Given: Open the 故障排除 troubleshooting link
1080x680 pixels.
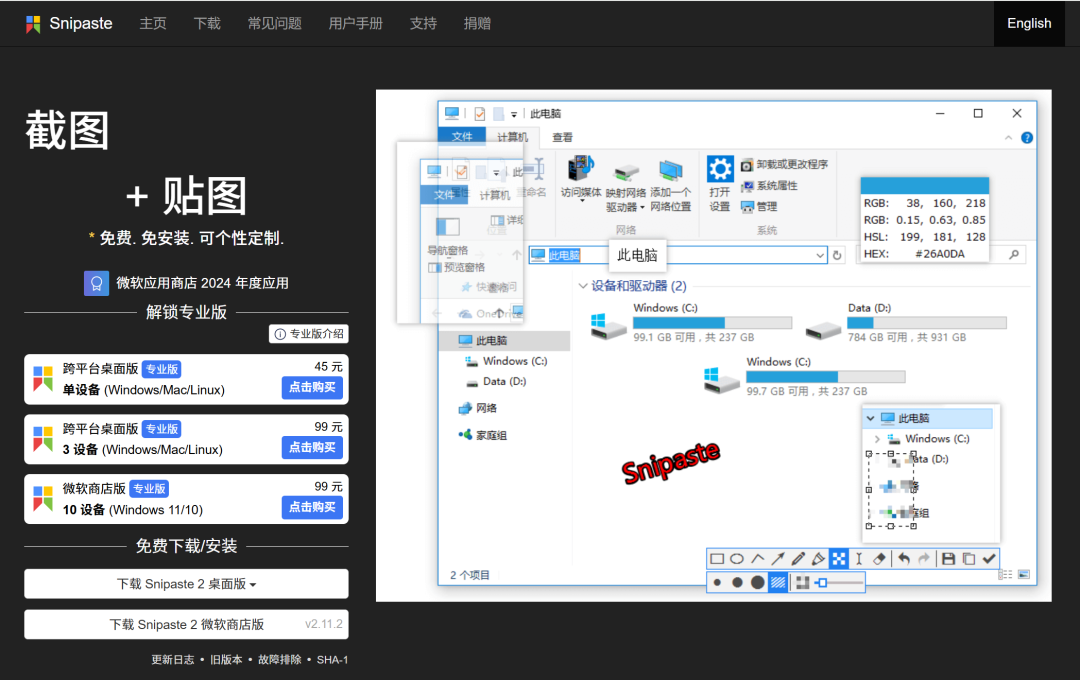Looking at the screenshot, I should (280, 659).
